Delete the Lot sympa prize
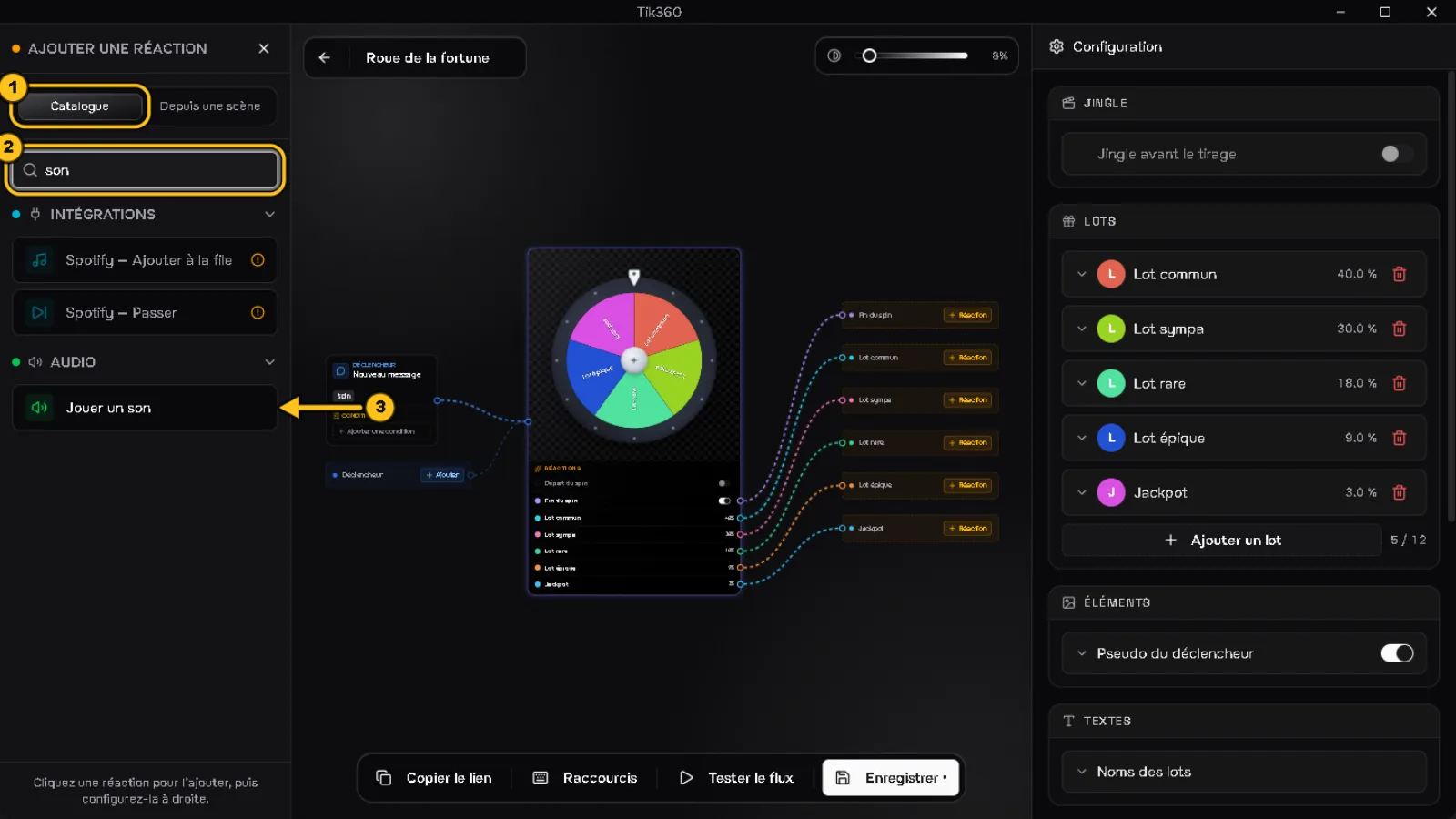Screen dimensions: 1456x819 tap(1400, 329)
